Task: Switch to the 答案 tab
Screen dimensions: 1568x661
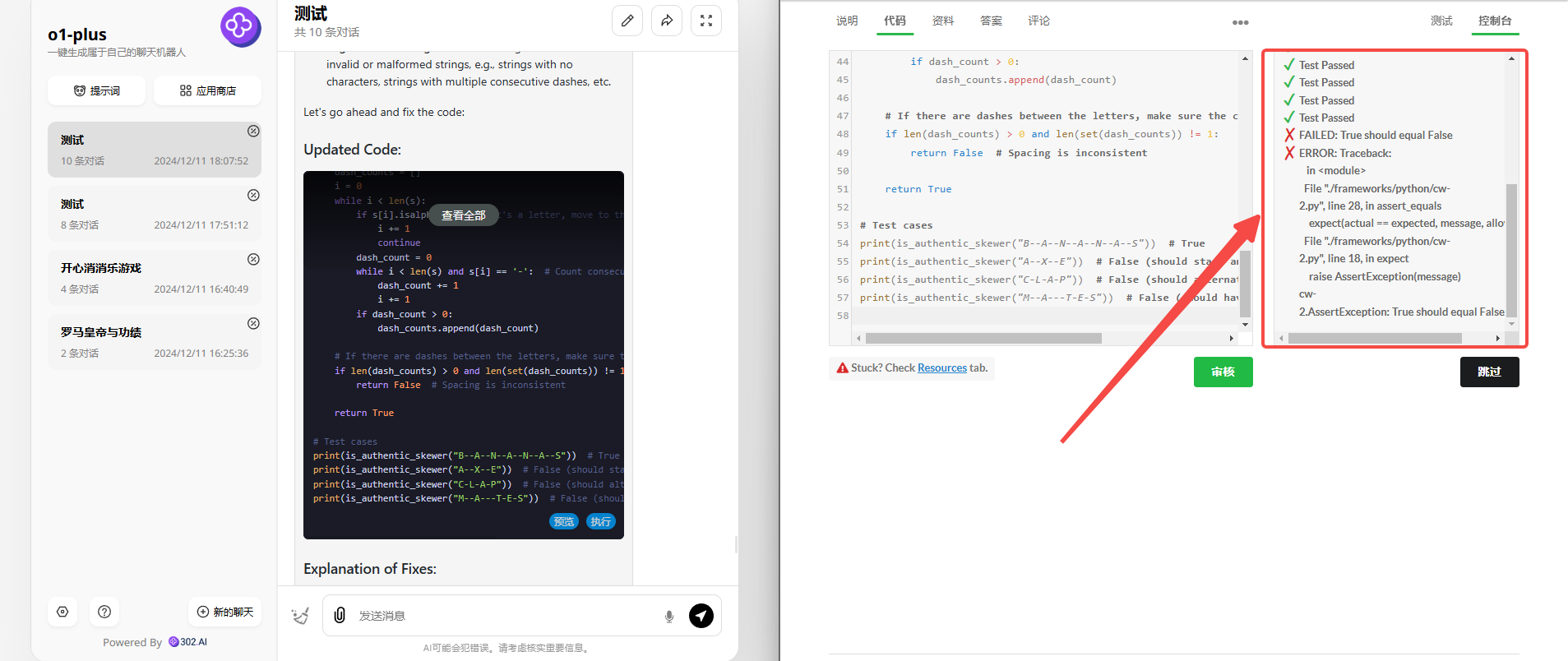Action: pyautogui.click(x=991, y=21)
